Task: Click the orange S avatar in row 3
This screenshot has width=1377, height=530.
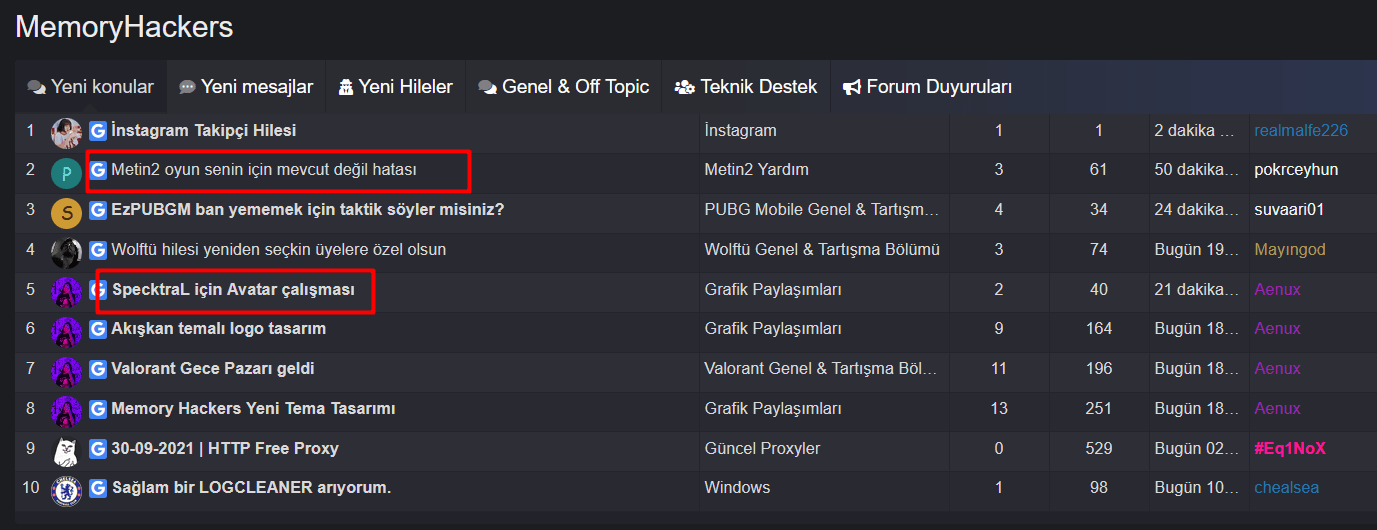Action: [x=66, y=211]
